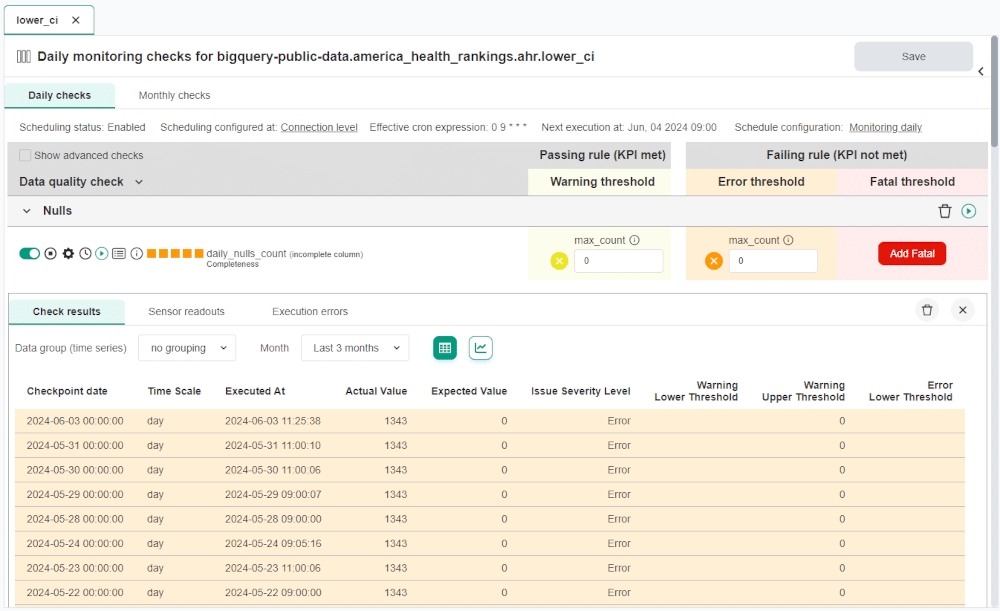Collapse the Nulls category section
1000x611 pixels.
click(x=27, y=211)
